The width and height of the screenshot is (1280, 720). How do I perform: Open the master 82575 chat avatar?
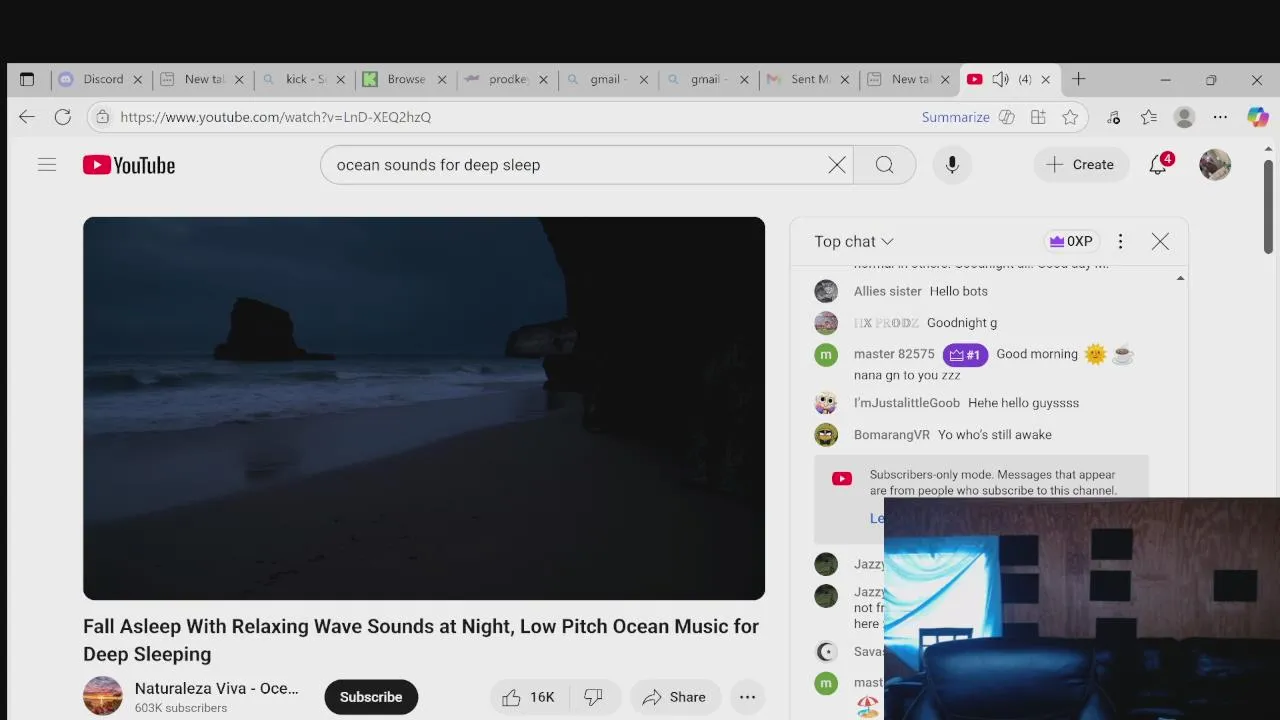click(x=826, y=354)
